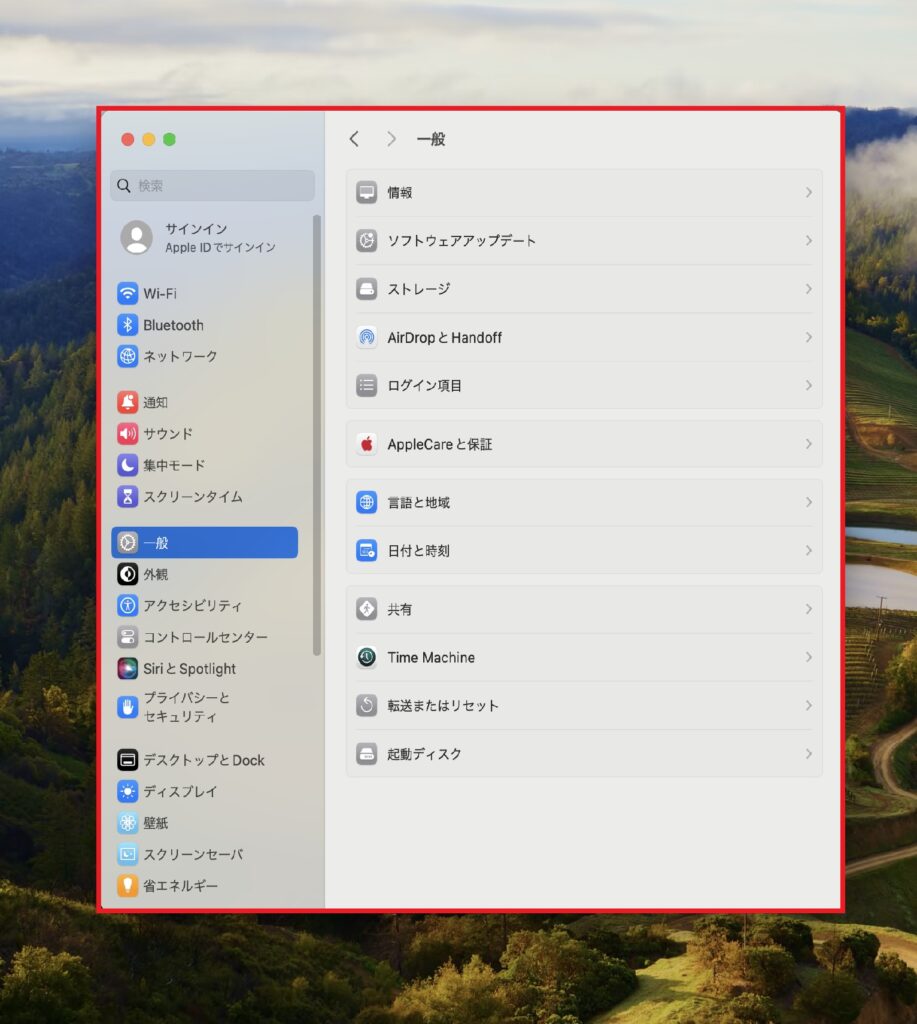Click the 情報 display icon
The width and height of the screenshot is (917, 1024).
click(366, 193)
